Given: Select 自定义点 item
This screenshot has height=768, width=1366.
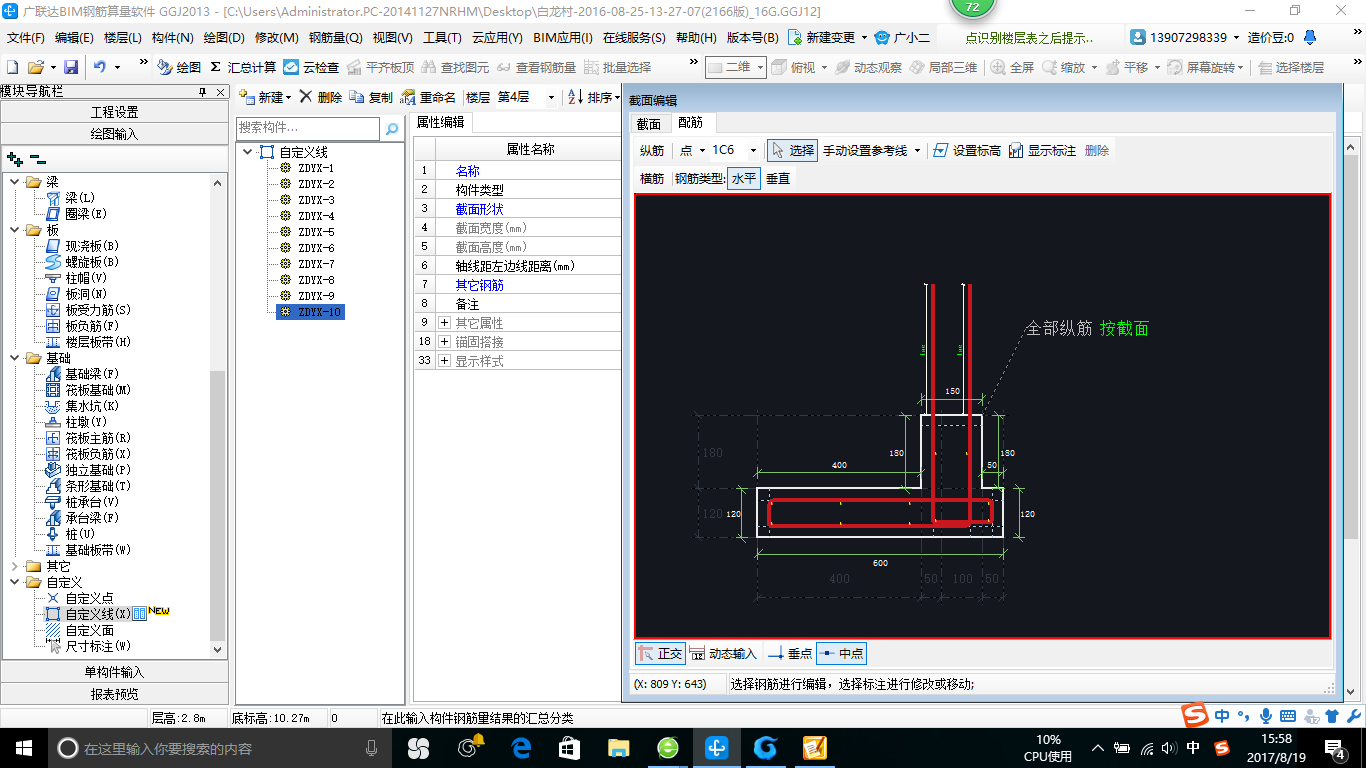Looking at the screenshot, I should coord(90,598).
